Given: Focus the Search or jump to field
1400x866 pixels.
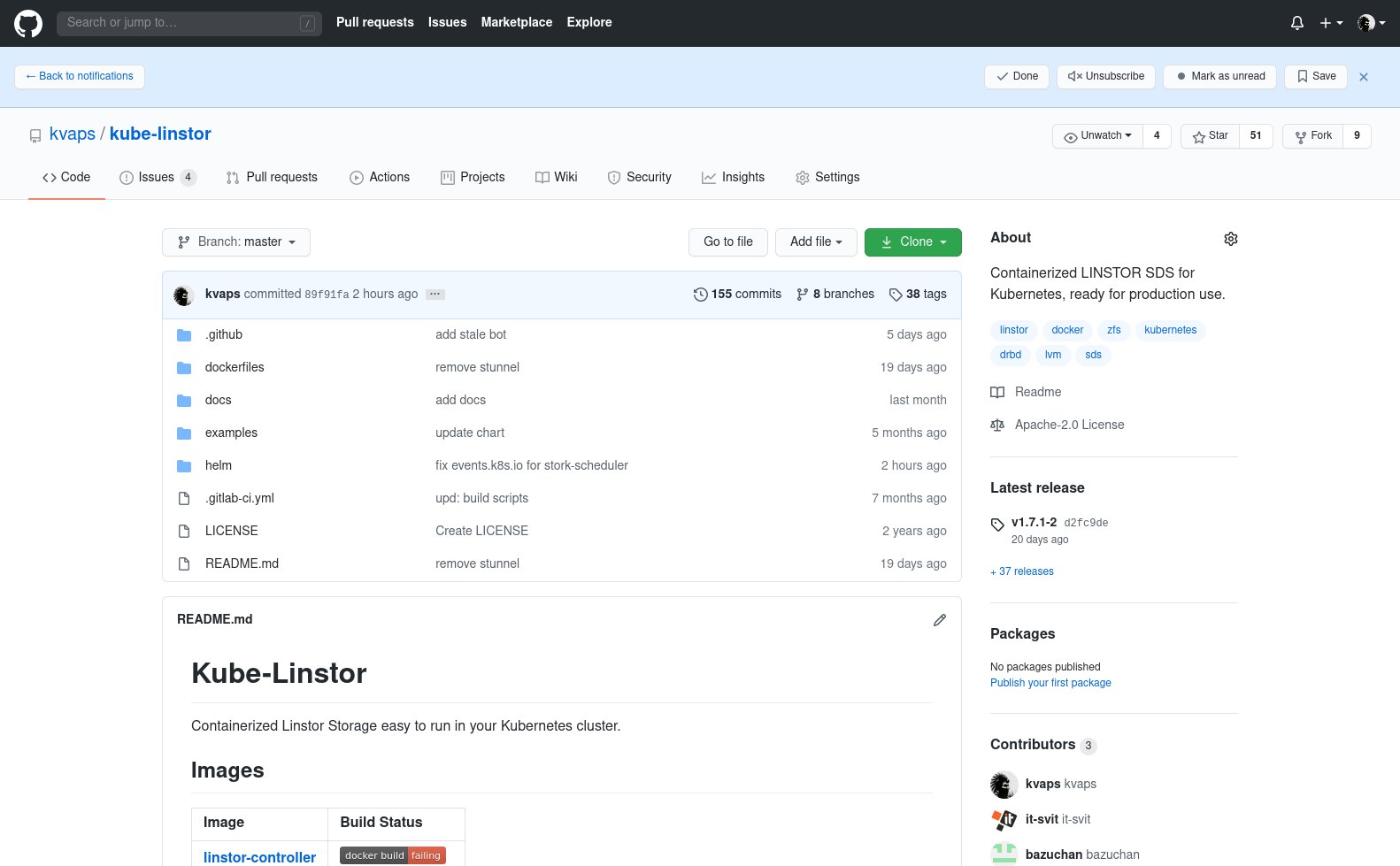Looking at the screenshot, I should [188, 23].
